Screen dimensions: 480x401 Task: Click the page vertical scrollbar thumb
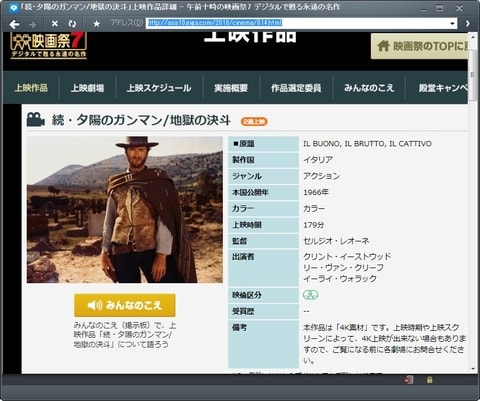473,75
